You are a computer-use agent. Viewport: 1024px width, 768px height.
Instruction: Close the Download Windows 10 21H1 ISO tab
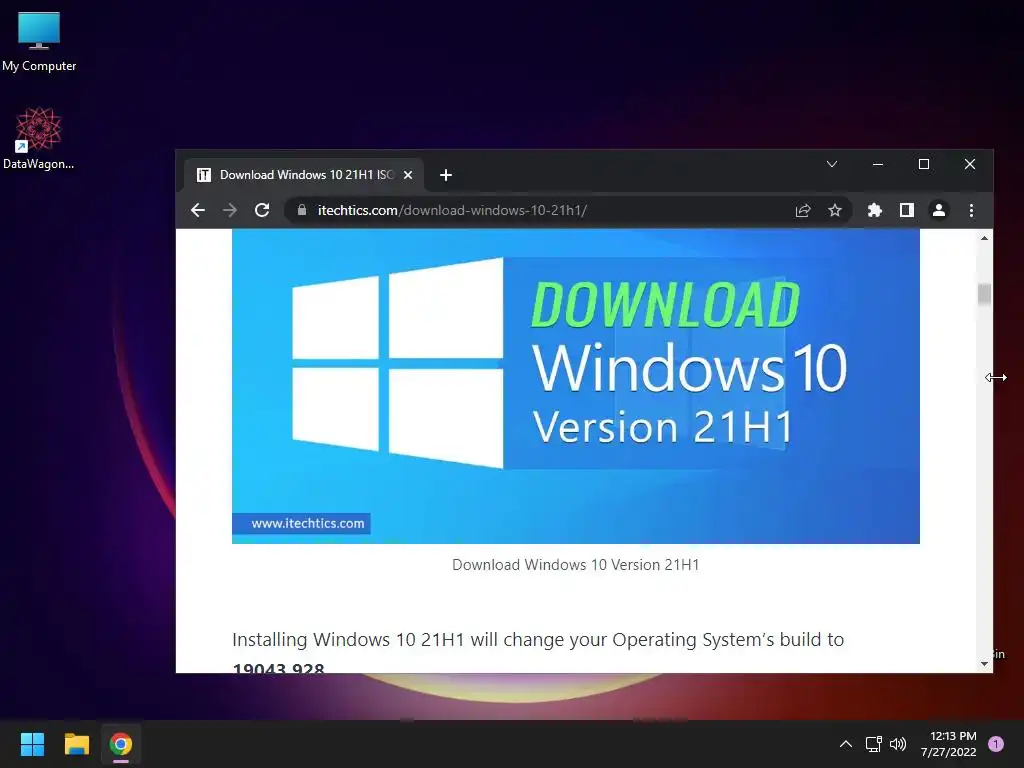click(408, 175)
